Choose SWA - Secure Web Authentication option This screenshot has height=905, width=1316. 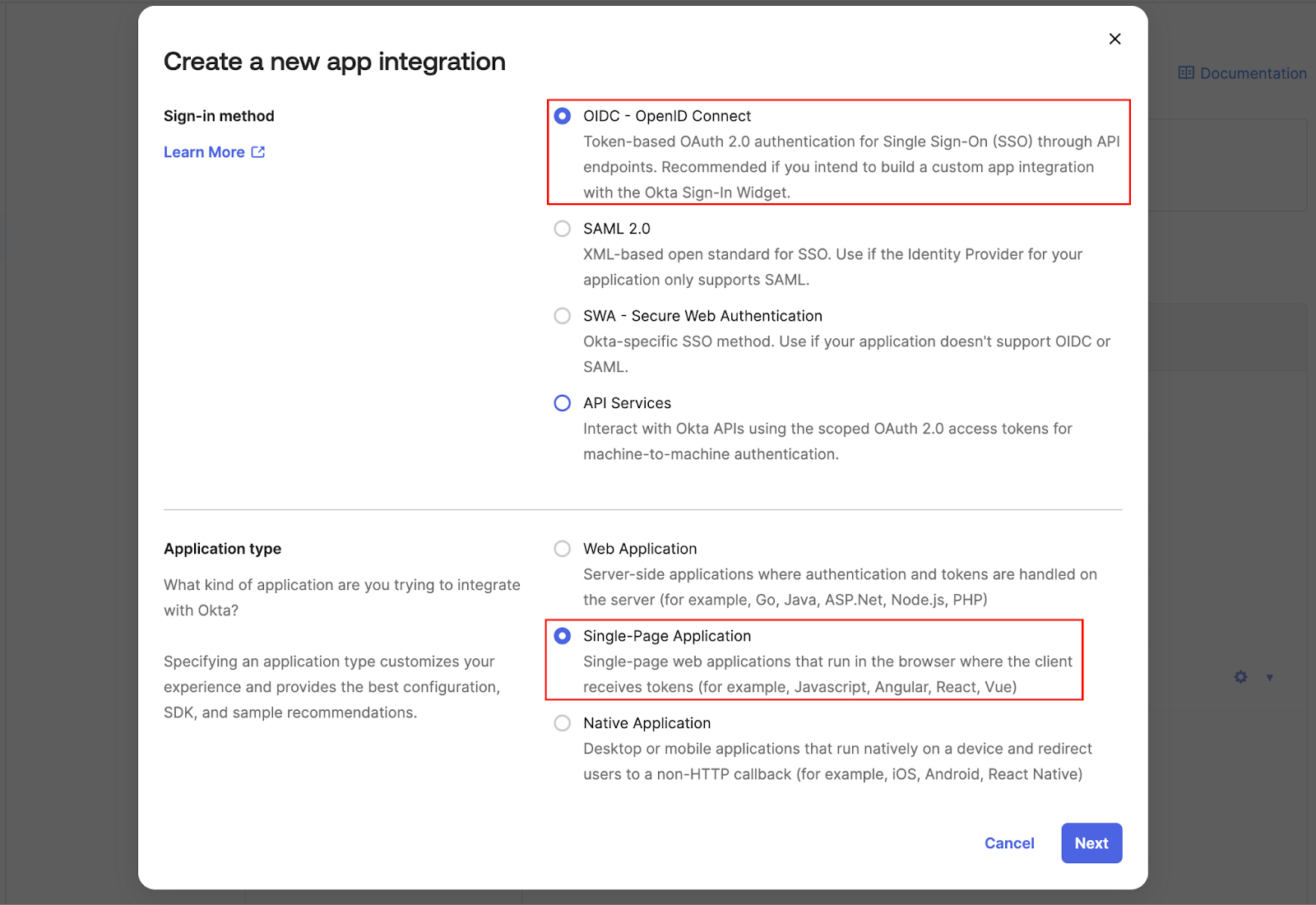pyautogui.click(x=563, y=316)
